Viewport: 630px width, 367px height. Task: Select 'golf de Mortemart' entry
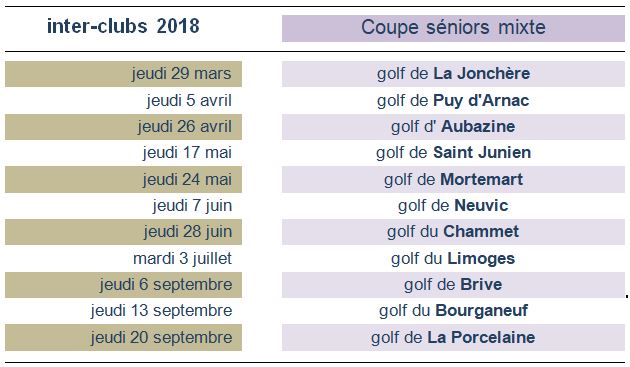tap(453, 180)
